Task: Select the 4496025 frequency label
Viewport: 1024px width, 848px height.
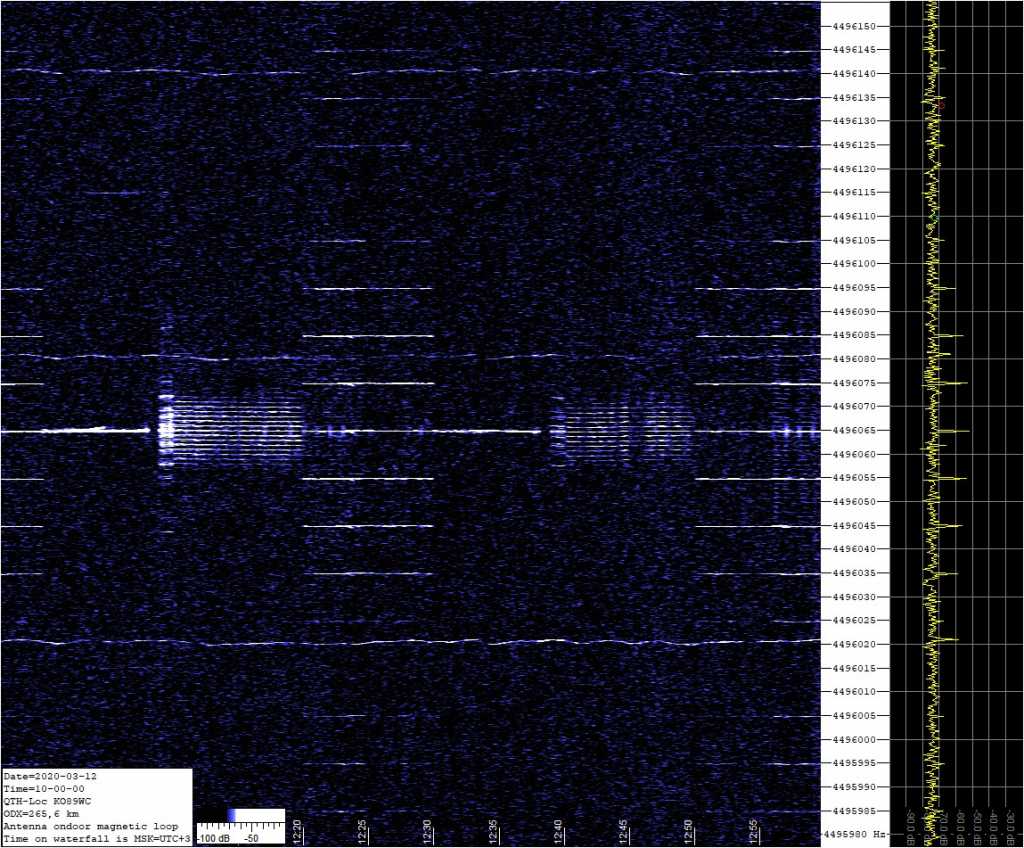Action: click(x=854, y=621)
